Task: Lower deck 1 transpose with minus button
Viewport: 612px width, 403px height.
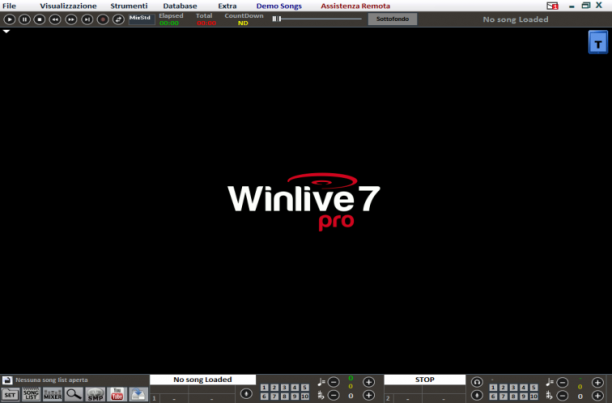Action: (333, 395)
